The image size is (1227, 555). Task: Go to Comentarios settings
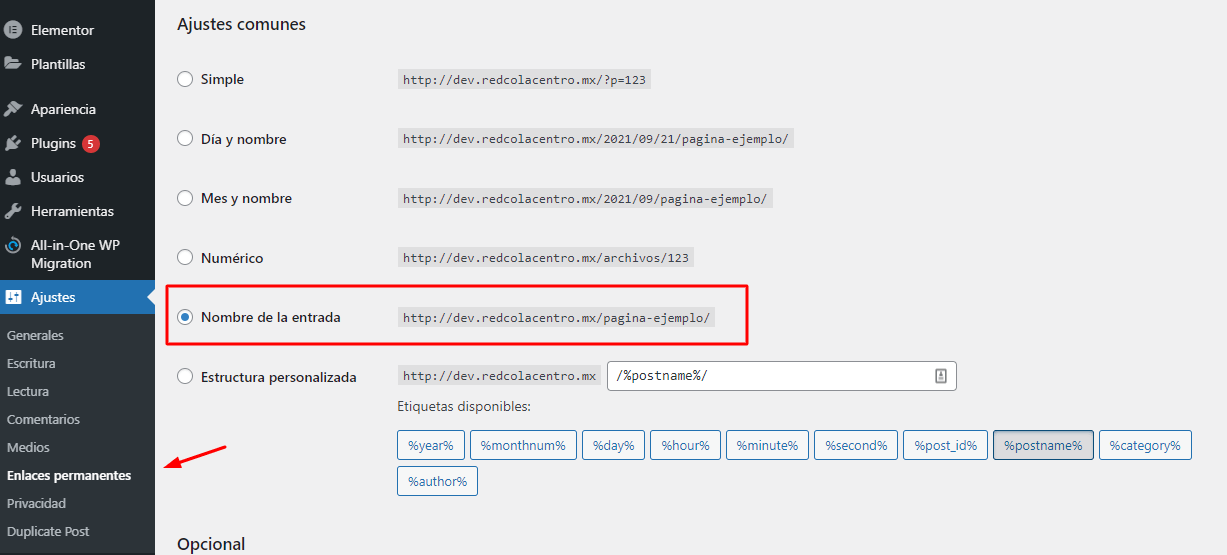[43, 419]
